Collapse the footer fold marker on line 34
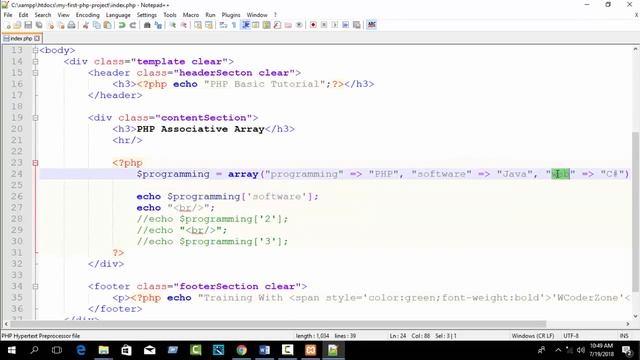This screenshot has width=640, height=360. [x=36, y=287]
